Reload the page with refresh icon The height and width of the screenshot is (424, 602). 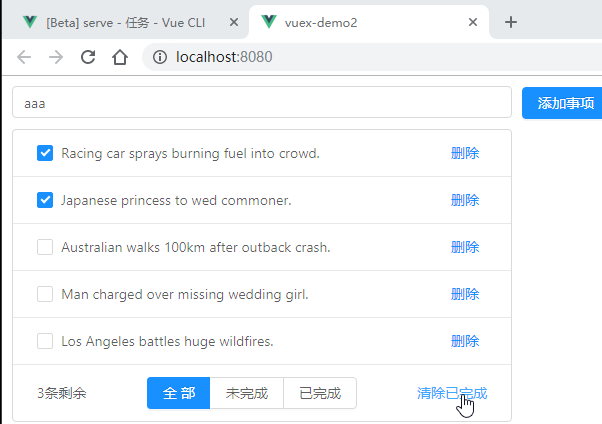tap(88, 57)
